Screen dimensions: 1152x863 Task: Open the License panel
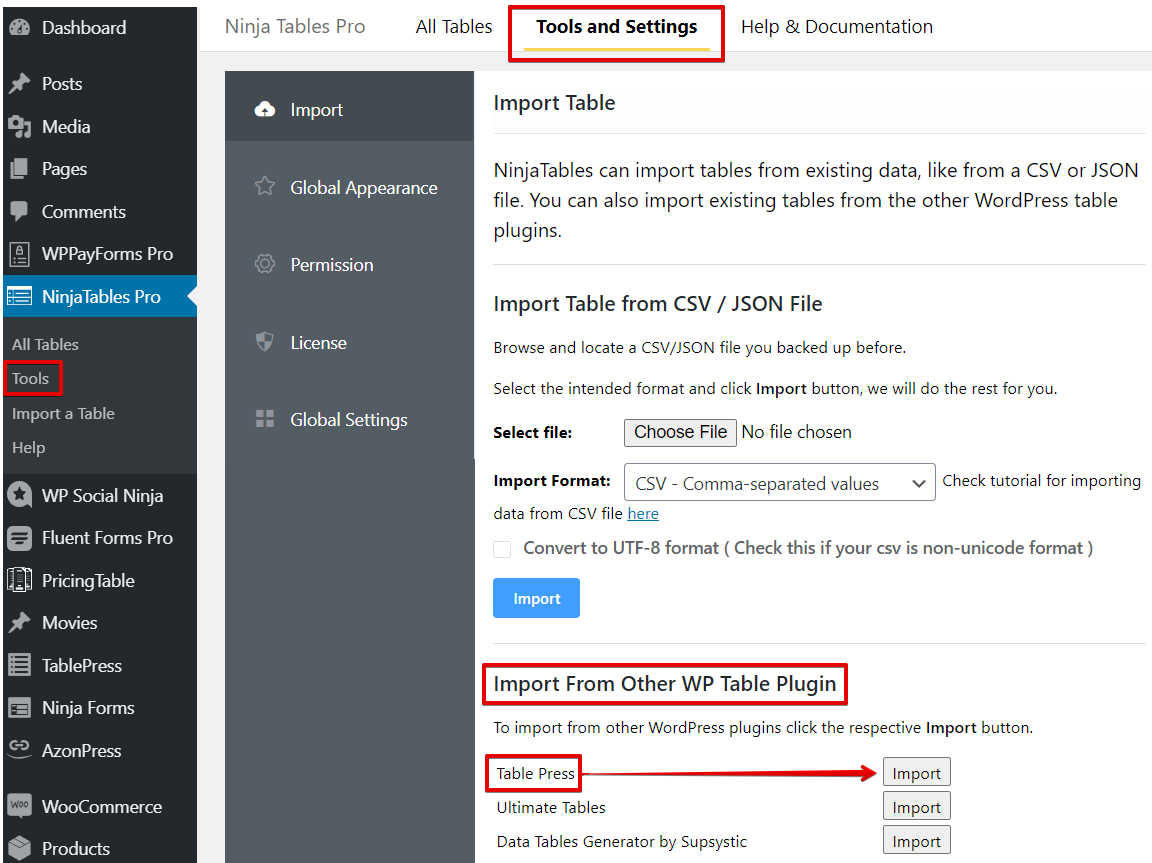click(350, 342)
